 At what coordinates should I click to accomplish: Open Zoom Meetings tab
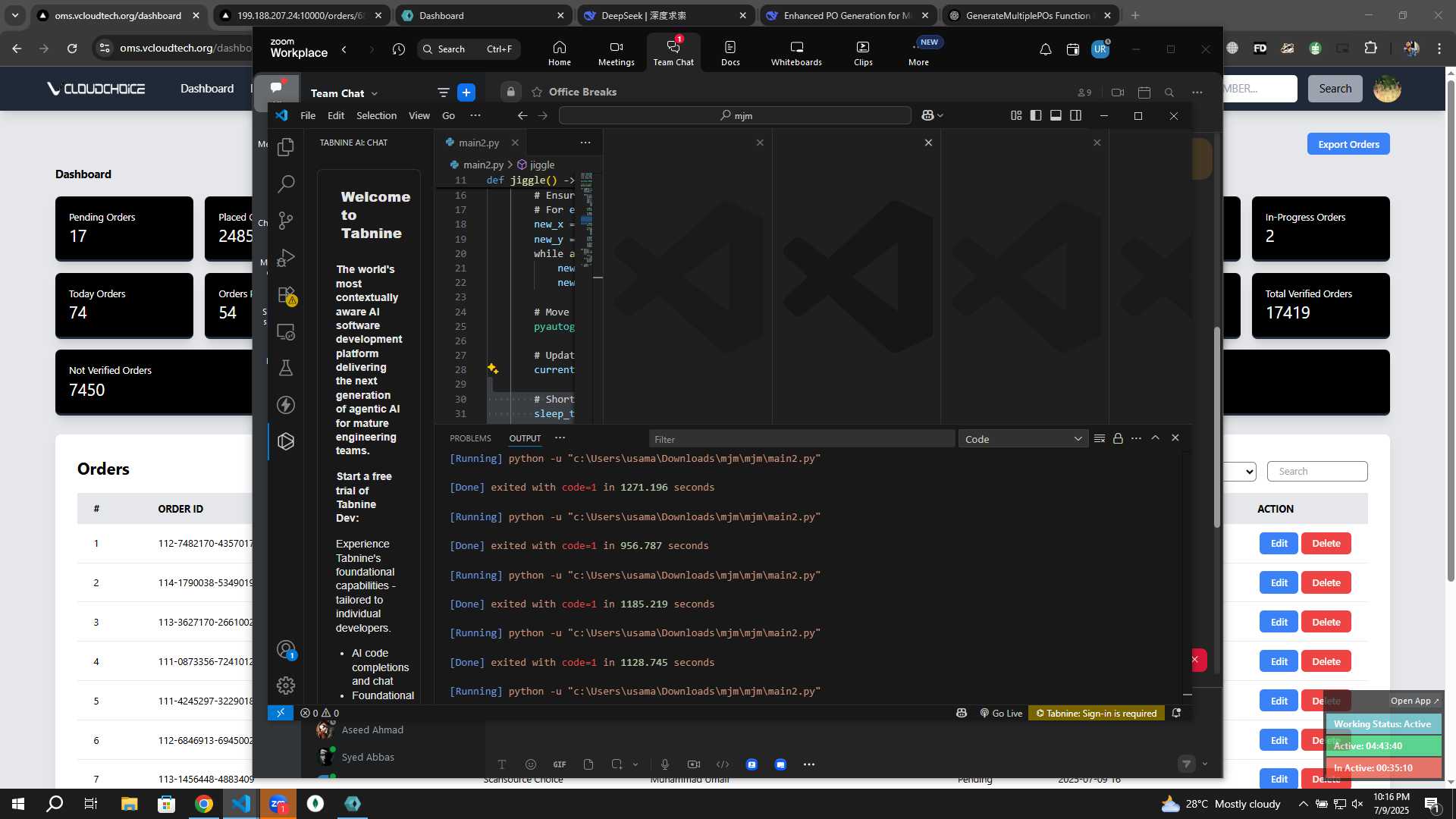click(x=616, y=52)
